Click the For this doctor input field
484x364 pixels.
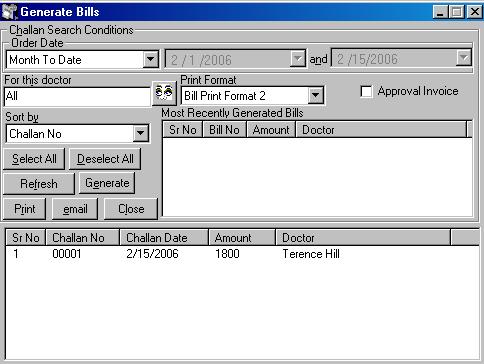pos(77,97)
